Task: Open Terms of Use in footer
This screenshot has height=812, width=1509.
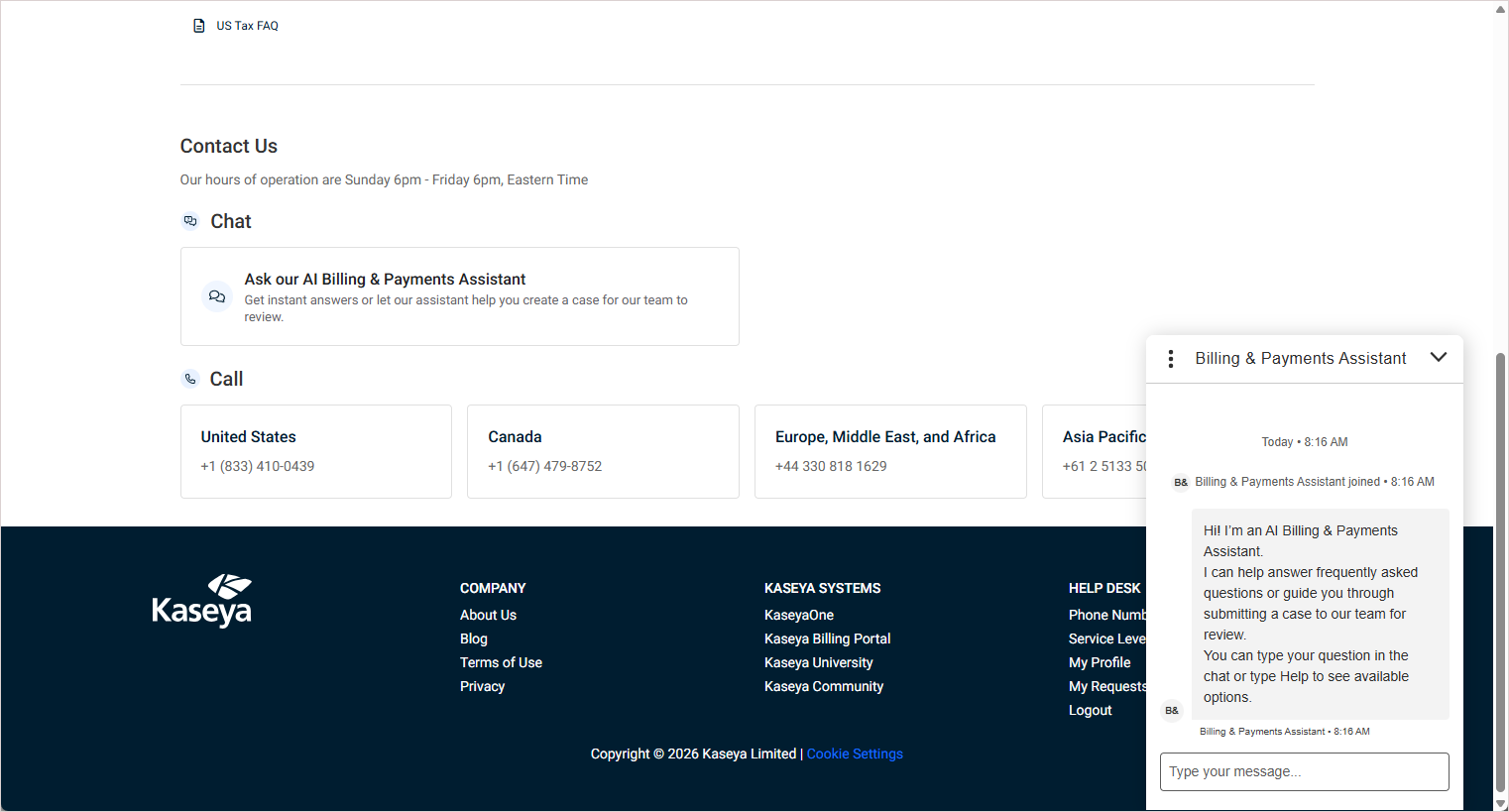Action: [501, 662]
